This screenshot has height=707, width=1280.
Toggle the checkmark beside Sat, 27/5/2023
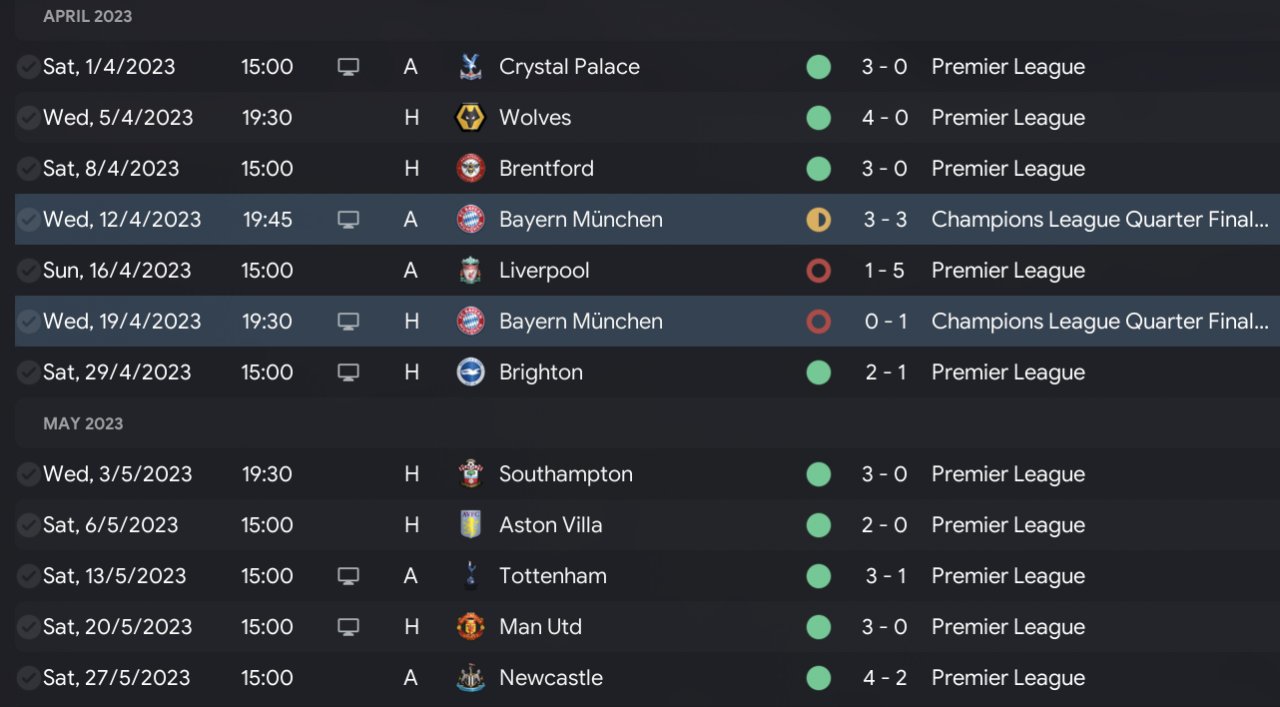coord(28,678)
